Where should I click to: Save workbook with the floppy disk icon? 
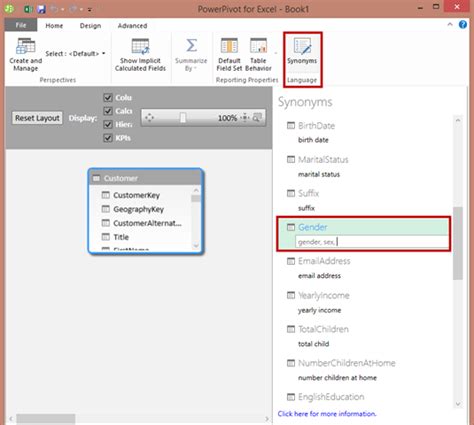tap(41, 9)
